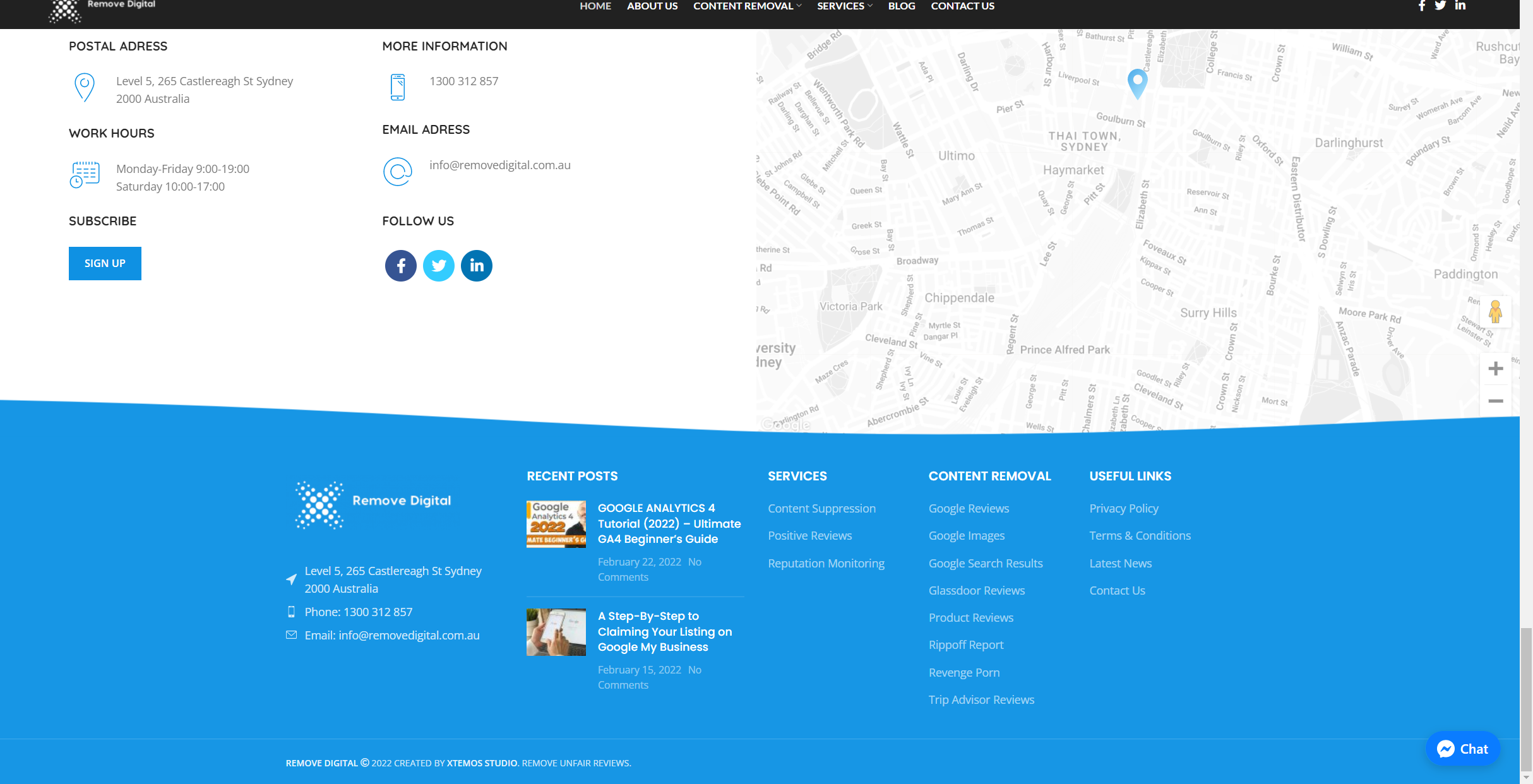
Task: Go to the Blog menu item
Action: pyautogui.click(x=901, y=6)
